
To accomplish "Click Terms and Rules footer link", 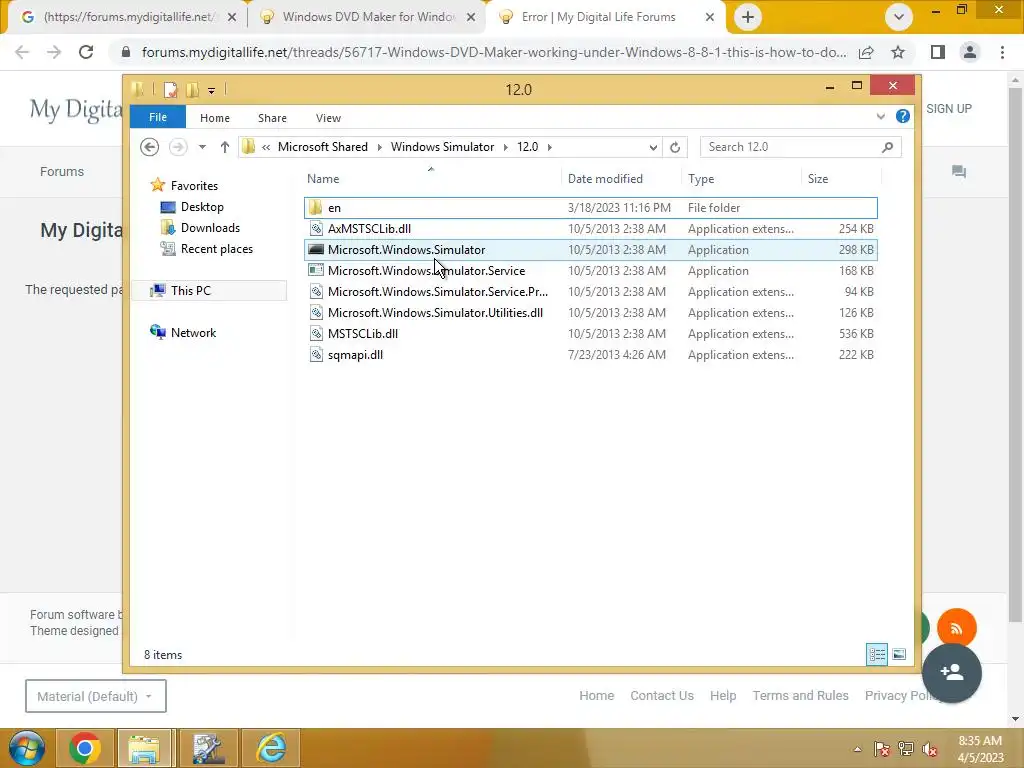I will (800, 696).
